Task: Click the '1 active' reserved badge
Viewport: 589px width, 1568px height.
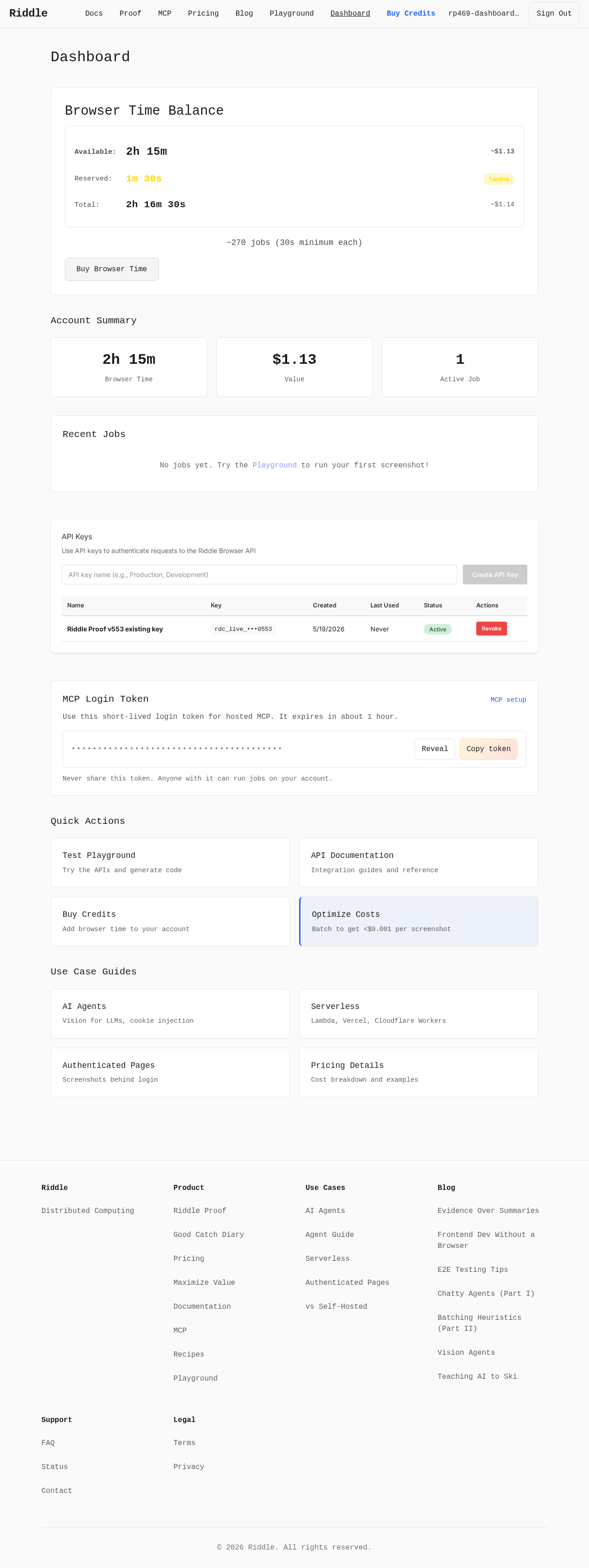Action: 499,179
